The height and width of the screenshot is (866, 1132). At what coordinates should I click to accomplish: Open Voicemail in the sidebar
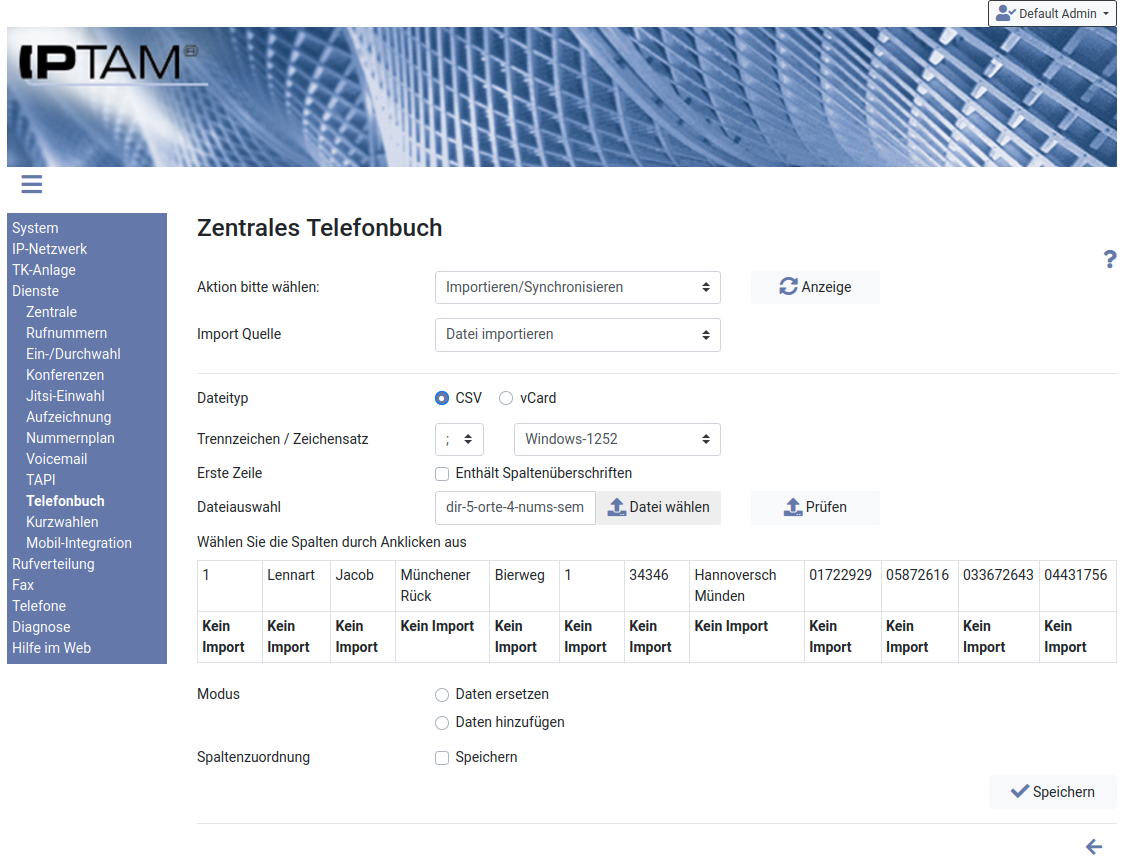pyautogui.click(x=56, y=459)
